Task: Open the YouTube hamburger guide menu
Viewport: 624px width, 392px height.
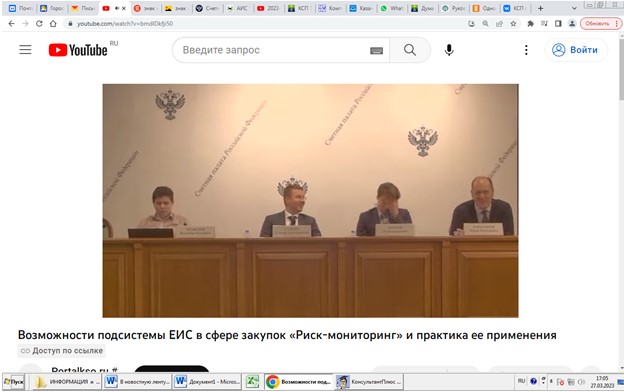Action: pos(25,50)
